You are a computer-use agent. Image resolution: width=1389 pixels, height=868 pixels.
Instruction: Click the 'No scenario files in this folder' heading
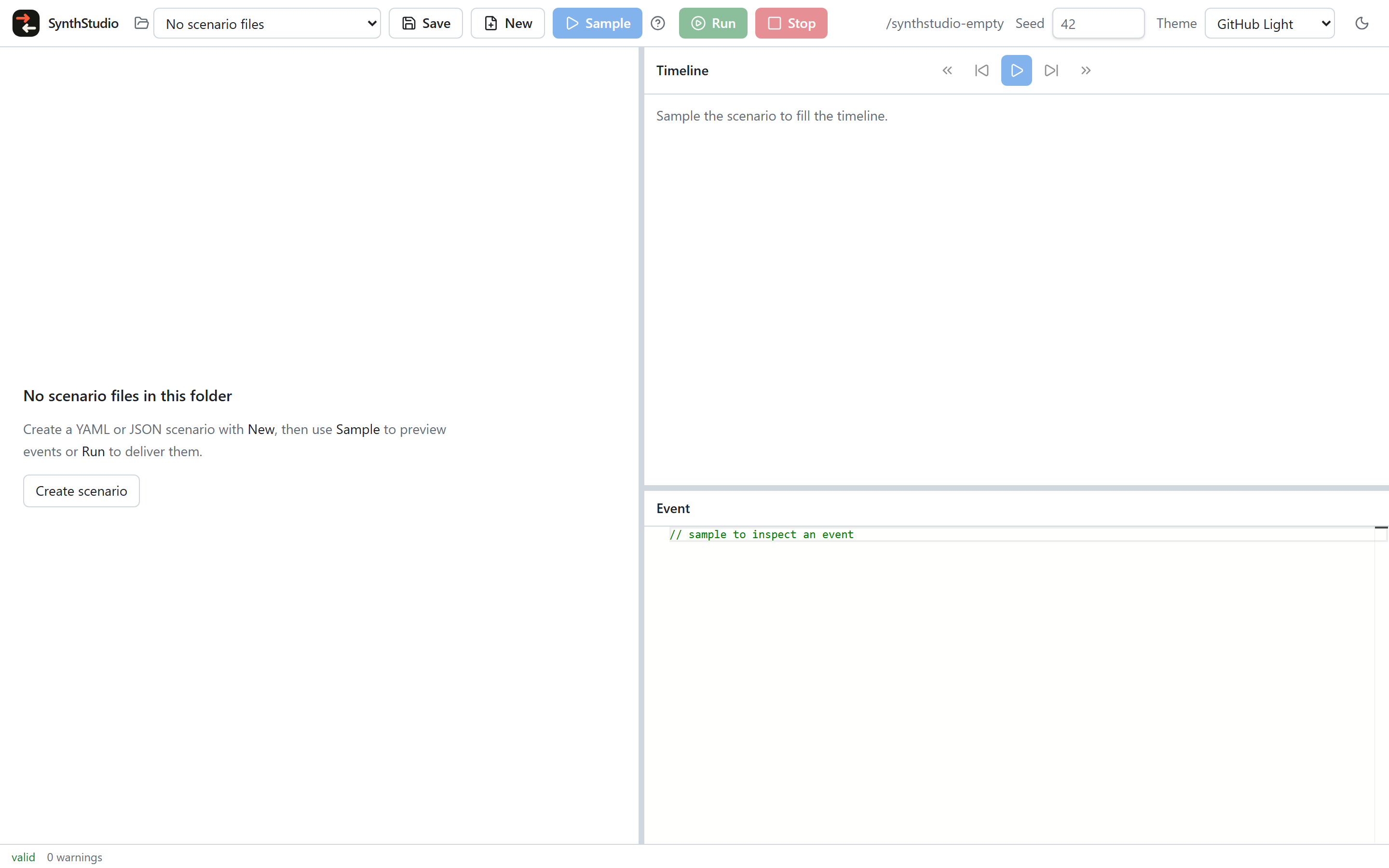tap(127, 395)
